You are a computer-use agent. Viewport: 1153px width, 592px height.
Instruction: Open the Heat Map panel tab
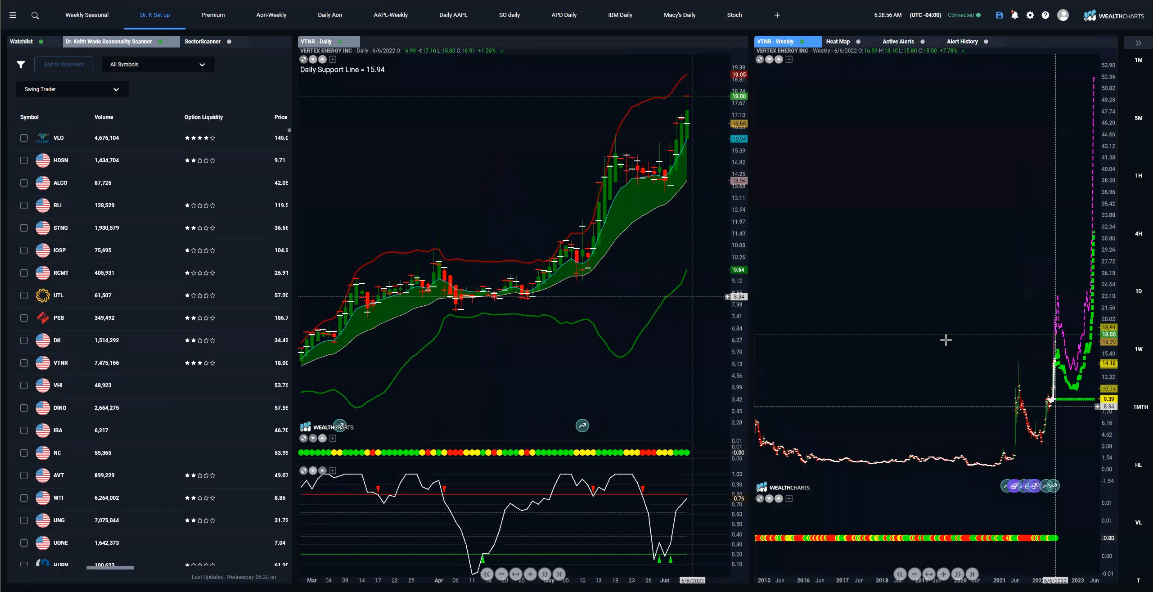click(x=838, y=42)
